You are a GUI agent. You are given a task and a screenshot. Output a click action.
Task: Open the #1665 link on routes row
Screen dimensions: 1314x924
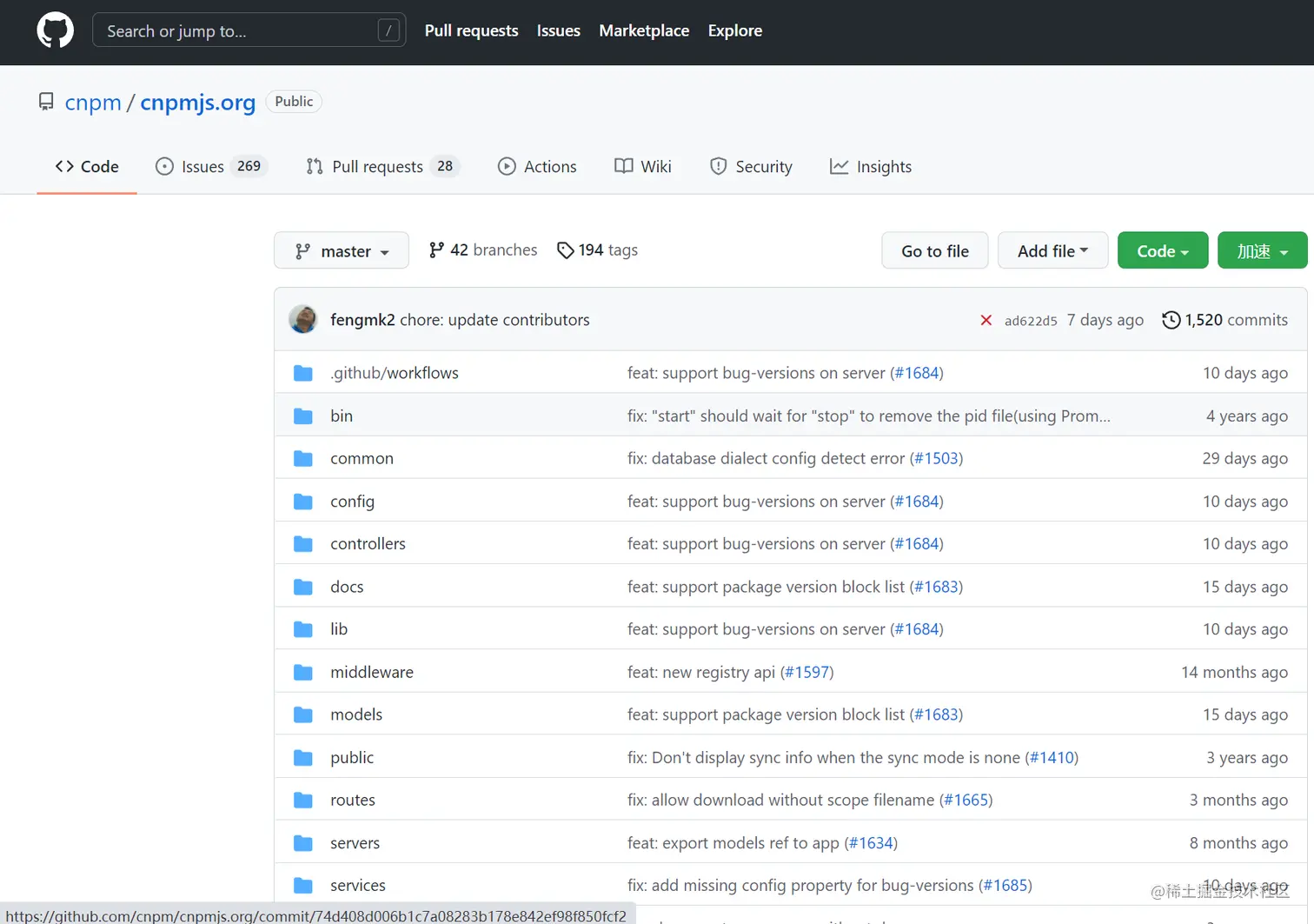point(966,800)
